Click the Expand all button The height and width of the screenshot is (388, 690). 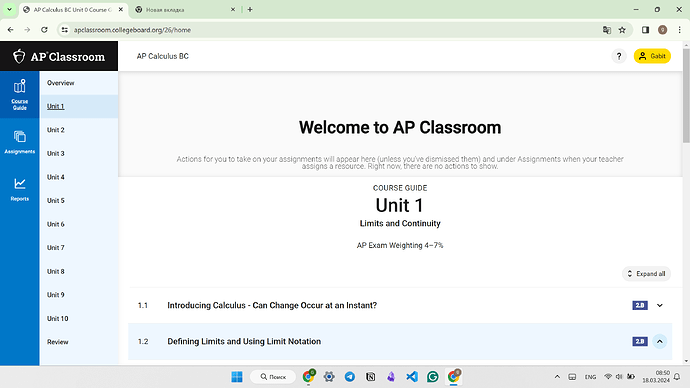click(646, 274)
